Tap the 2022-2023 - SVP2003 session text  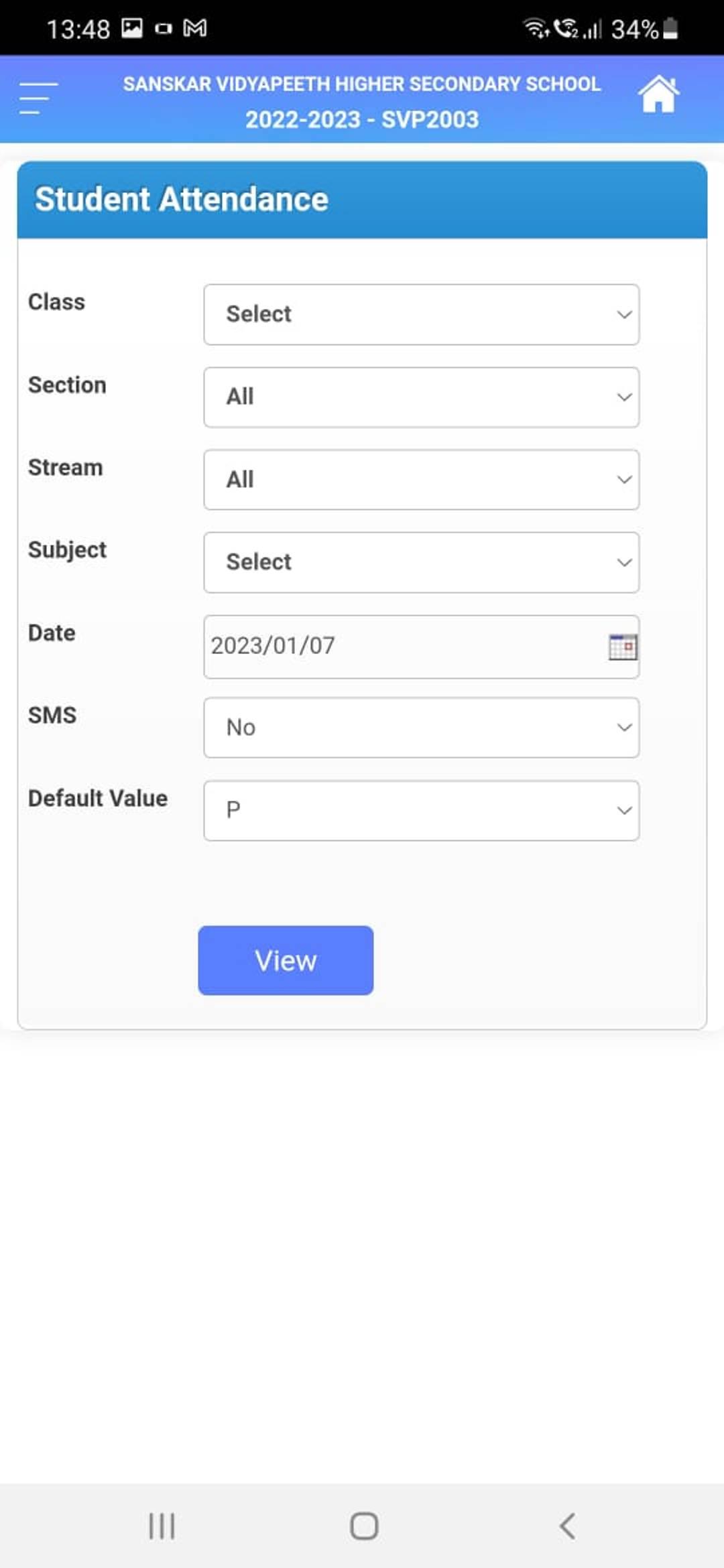point(362,120)
